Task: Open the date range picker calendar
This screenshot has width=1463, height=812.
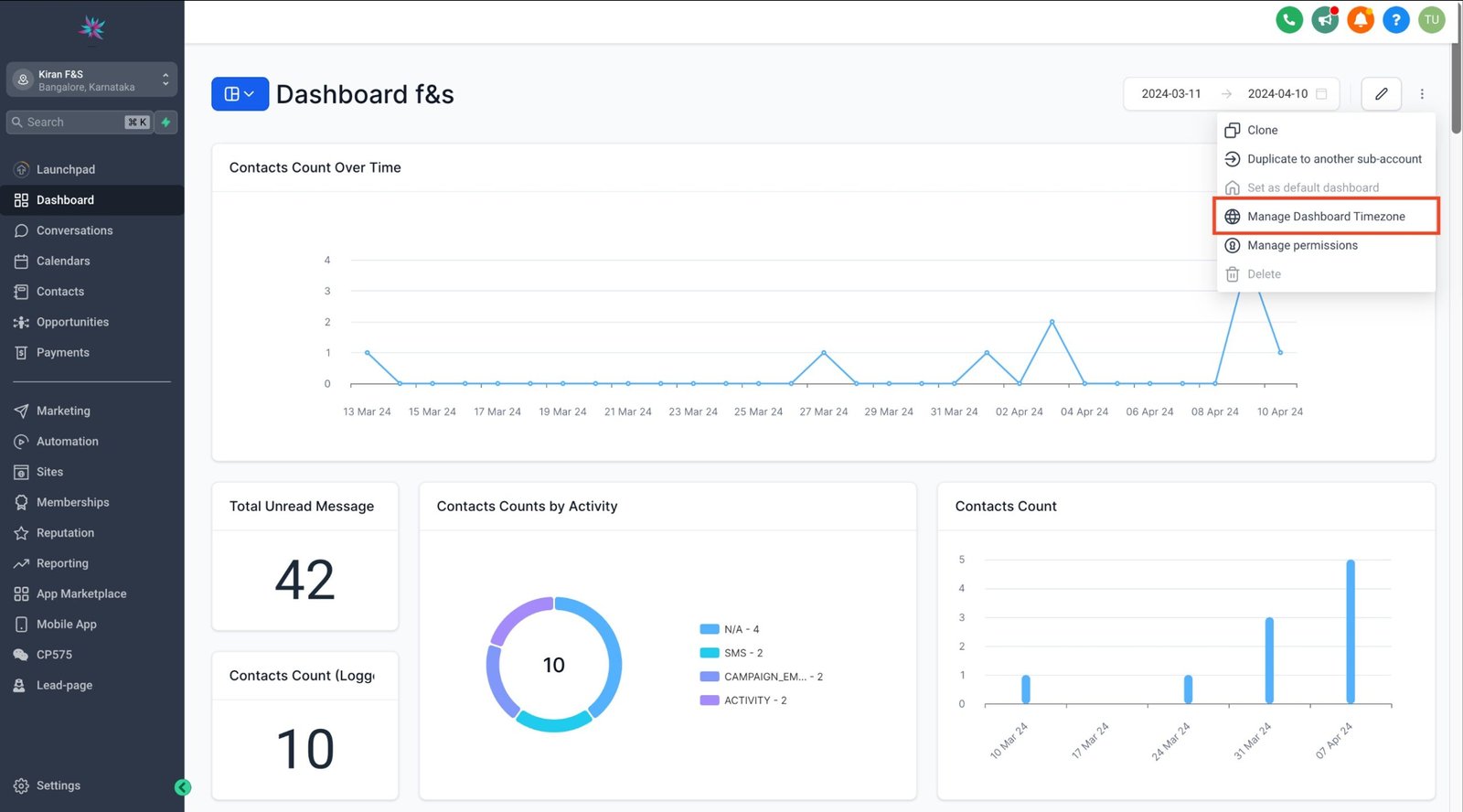Action: pyautogui.click(x=1321, y=93)
